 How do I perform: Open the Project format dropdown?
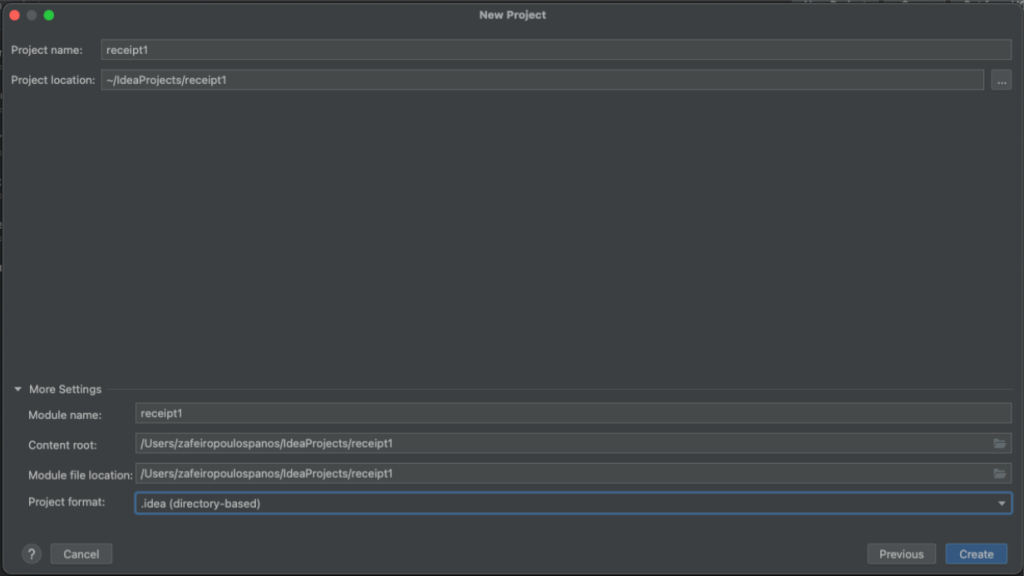573,504
